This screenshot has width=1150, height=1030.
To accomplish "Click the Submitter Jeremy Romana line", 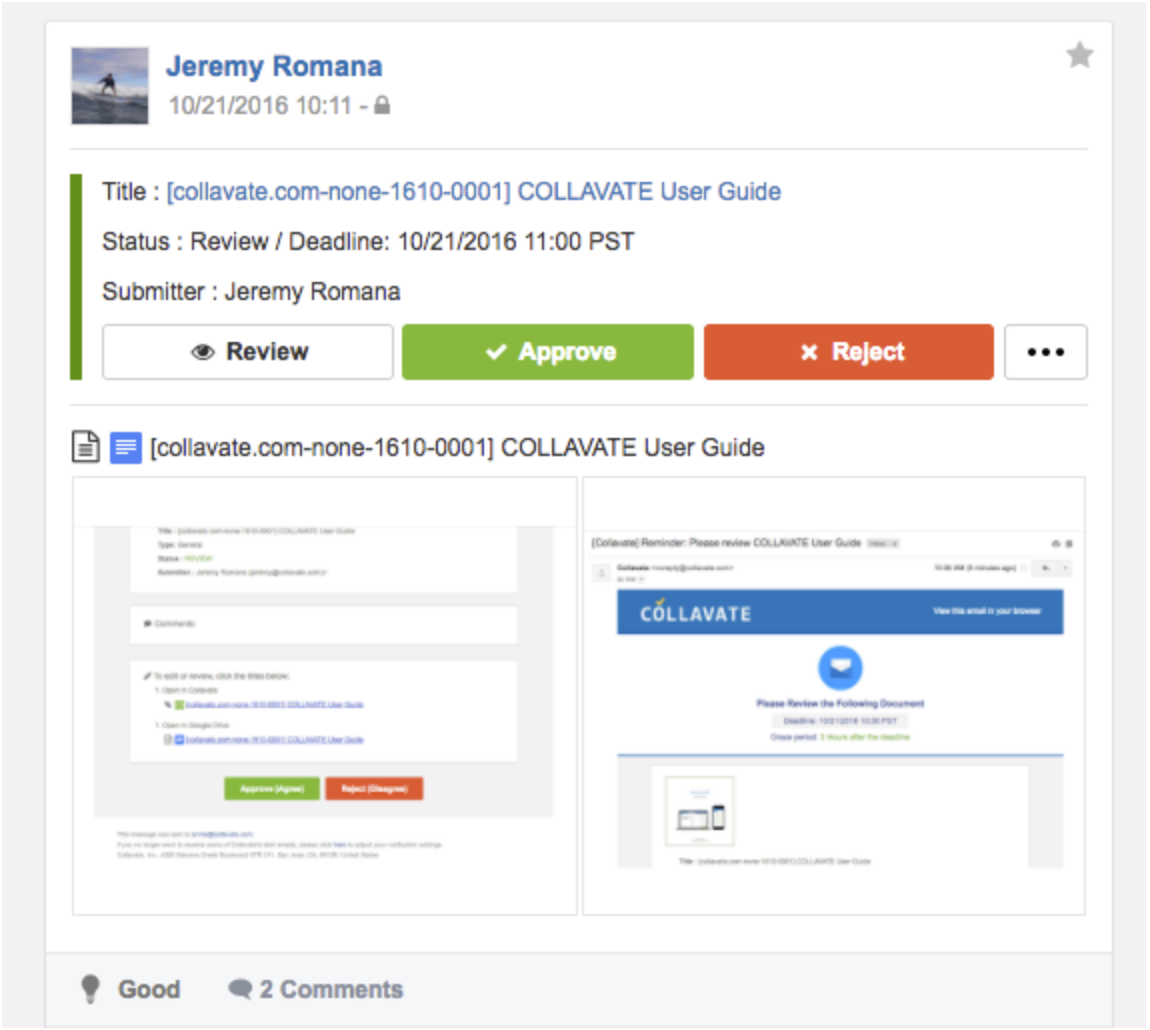I will pyautogui.click(x=251, y=292).
